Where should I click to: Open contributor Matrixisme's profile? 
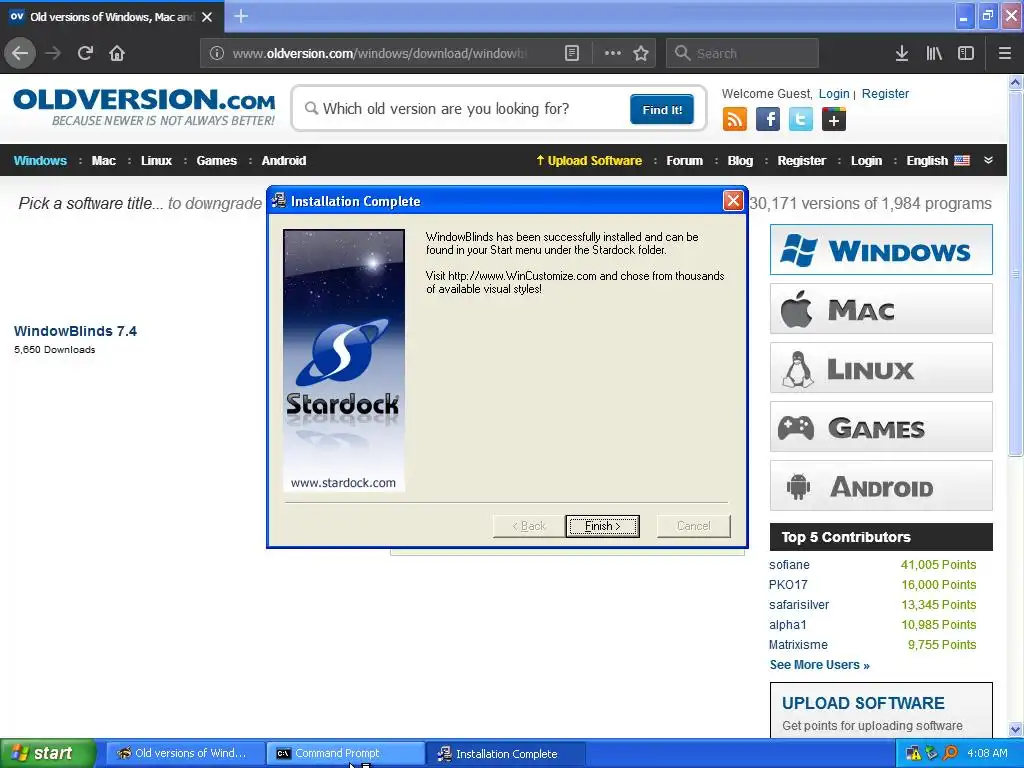[x=798, y=645]
